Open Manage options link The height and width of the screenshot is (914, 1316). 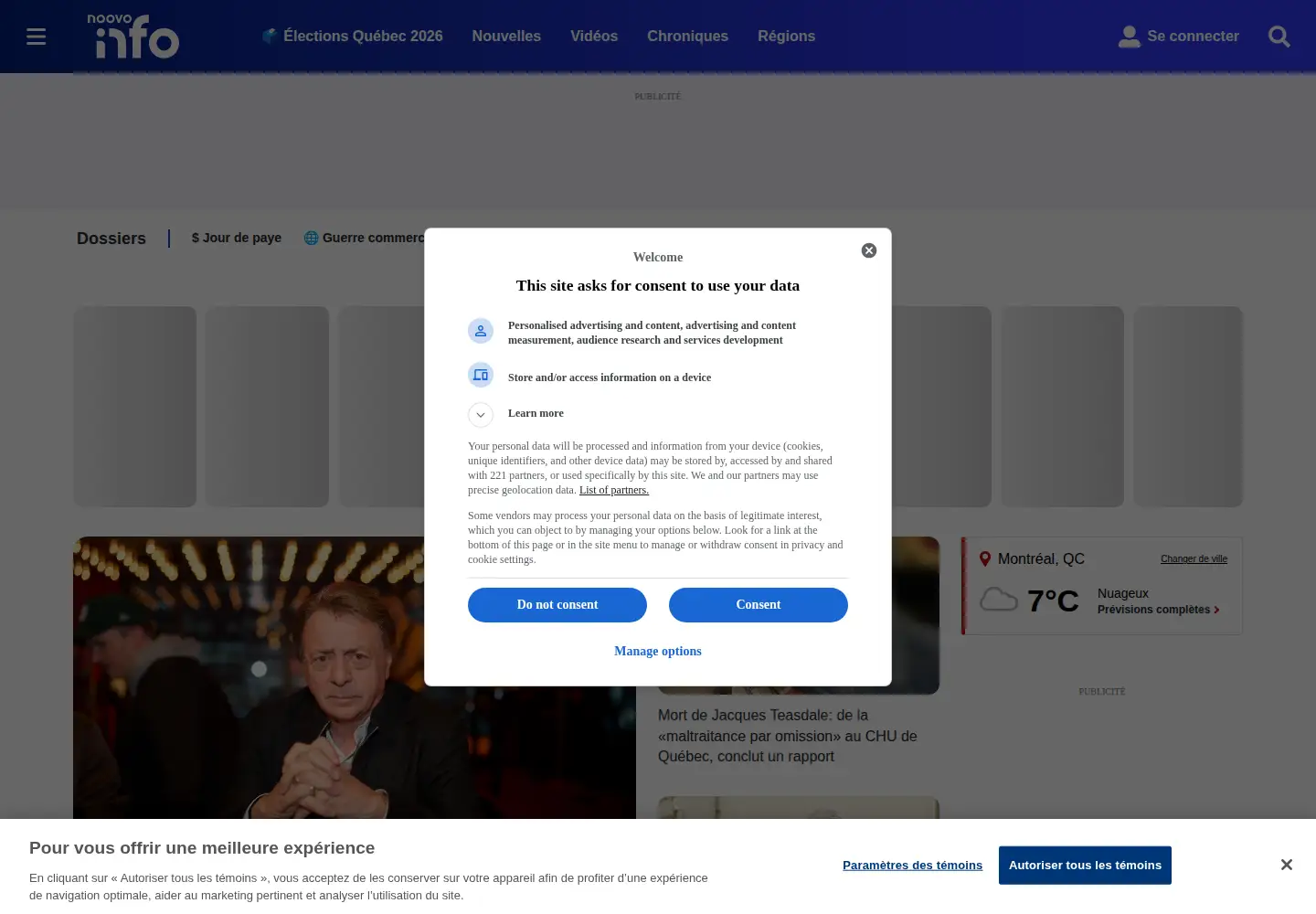click(658, 652)
